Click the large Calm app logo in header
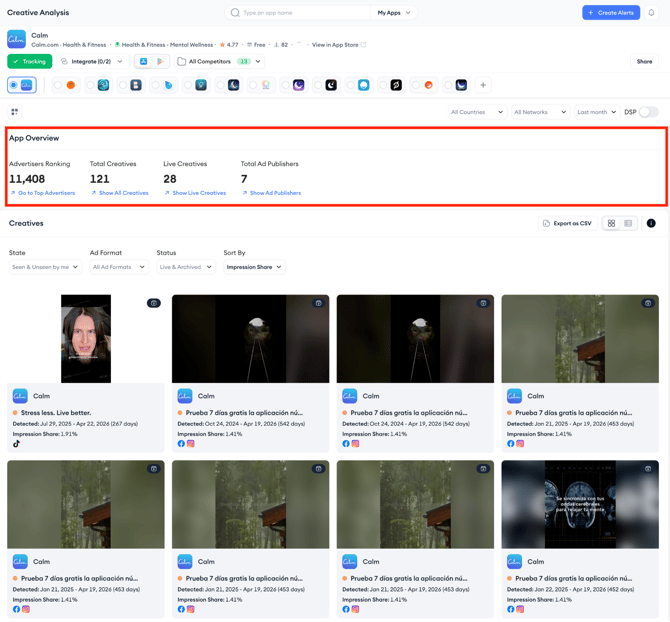The height and width of the screenshot is (622, 670). click(x=17, y=39)
